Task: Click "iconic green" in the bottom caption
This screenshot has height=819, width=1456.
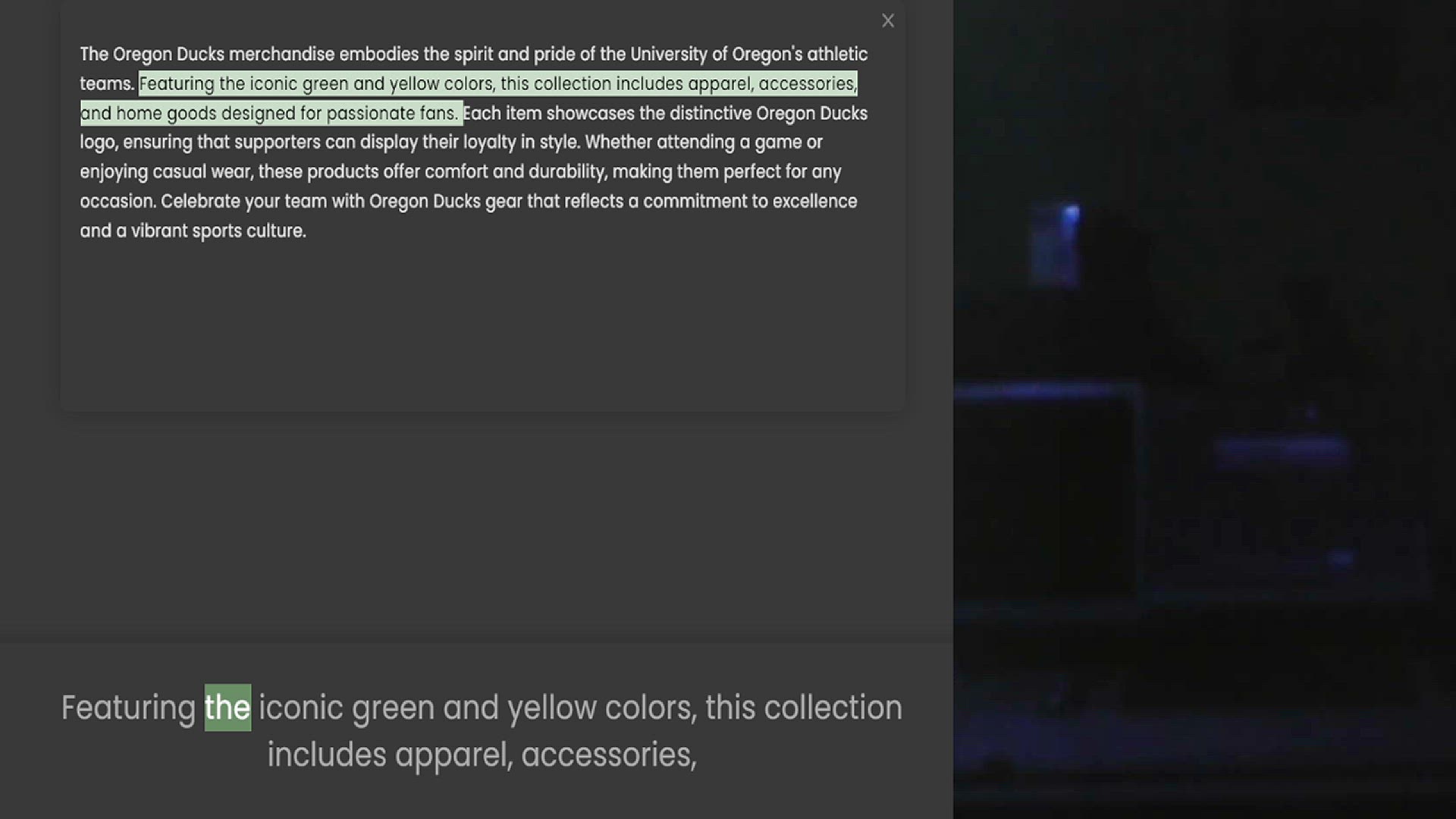Action: (x=347, y=708)
